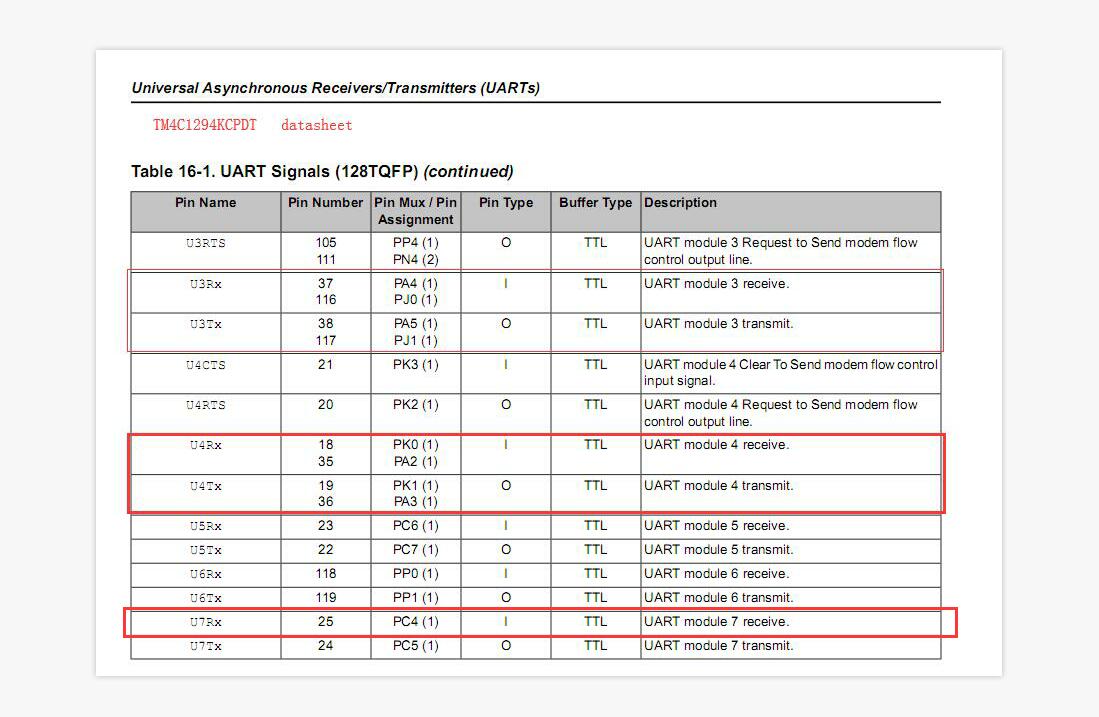The width and height of the screenshot is (1099, 717).
Task: Click 'UART module 3 receive.' description
Action: point(717,283)
